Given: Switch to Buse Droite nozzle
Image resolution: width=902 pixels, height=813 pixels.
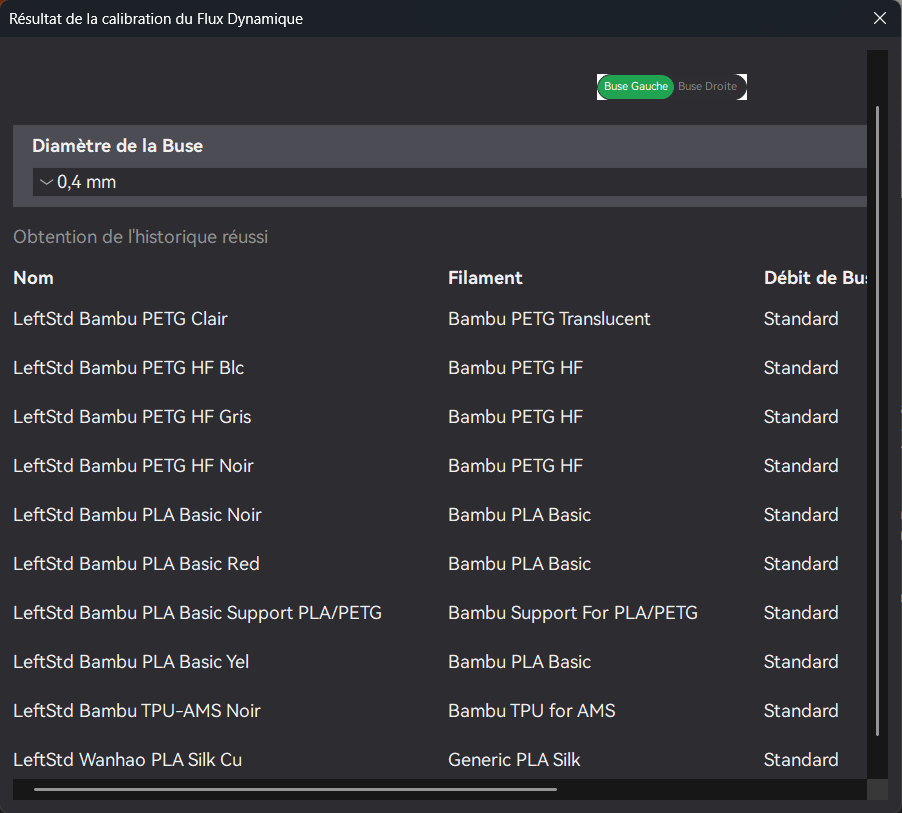Looking at the screenshot, I should tap(707, 87).
